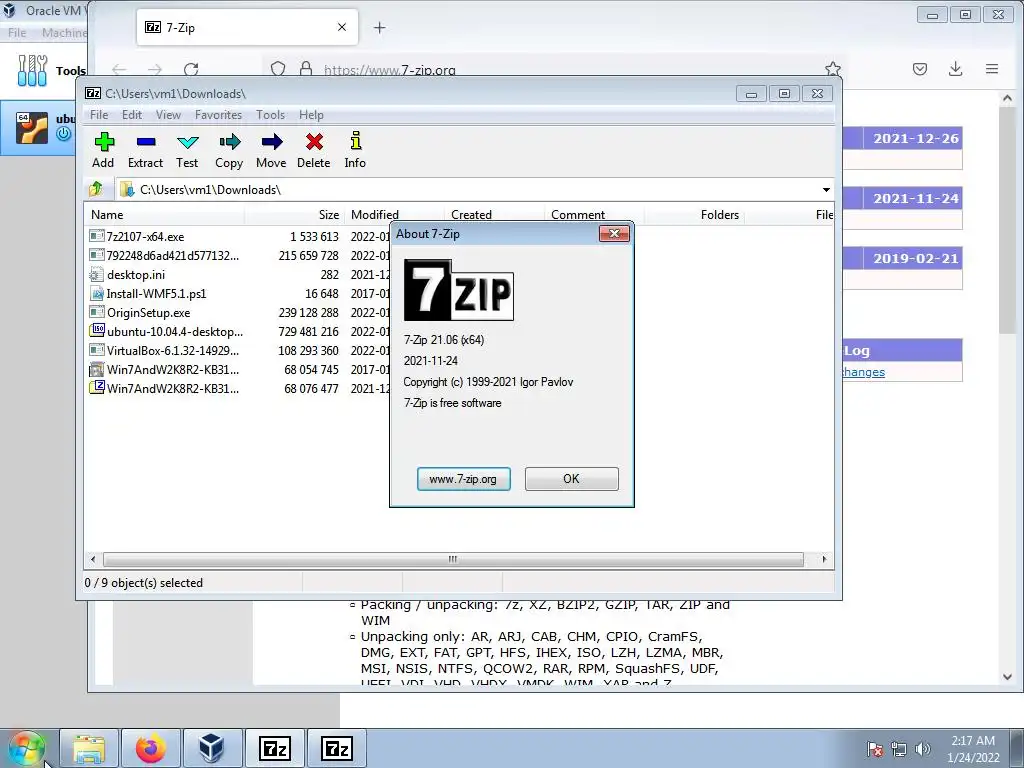Open the Favorites menu
Image resolution: width=1024 pixels, height=768 pixels.
tap(219, 115)
